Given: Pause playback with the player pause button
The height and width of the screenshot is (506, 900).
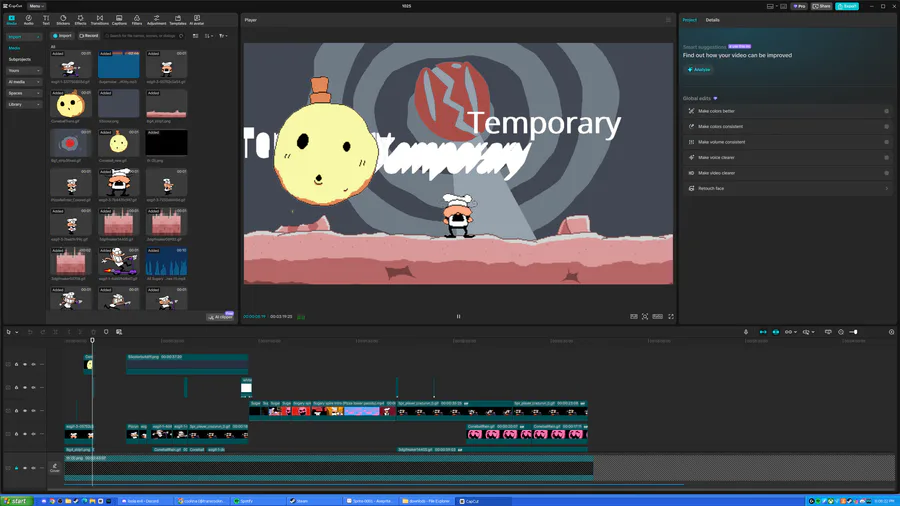Looking at the screenshot, I should pos(458,317).
